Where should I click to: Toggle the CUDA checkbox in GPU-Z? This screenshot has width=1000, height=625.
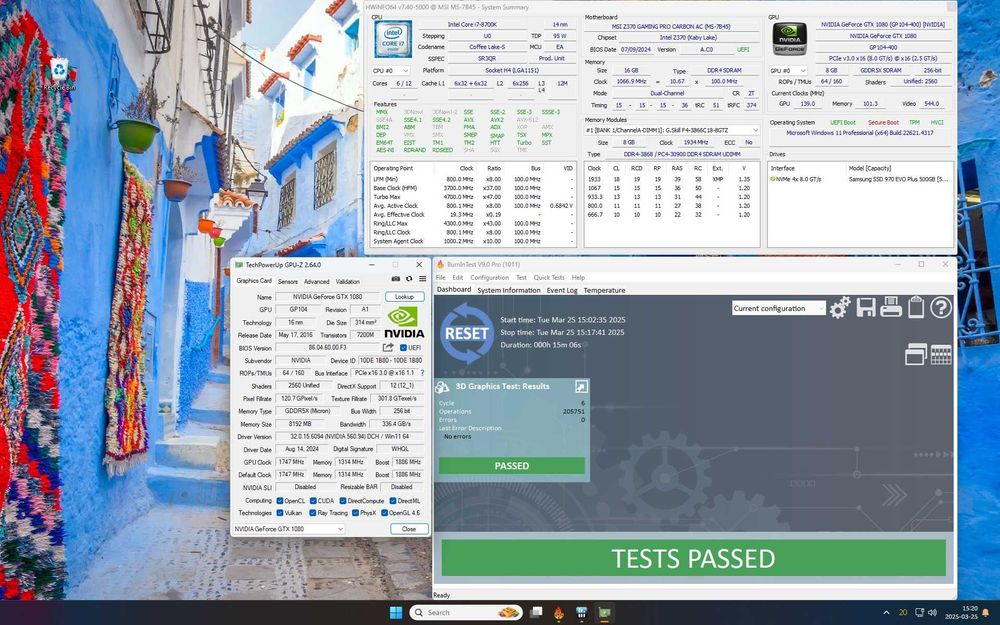[x=313, y=501]
